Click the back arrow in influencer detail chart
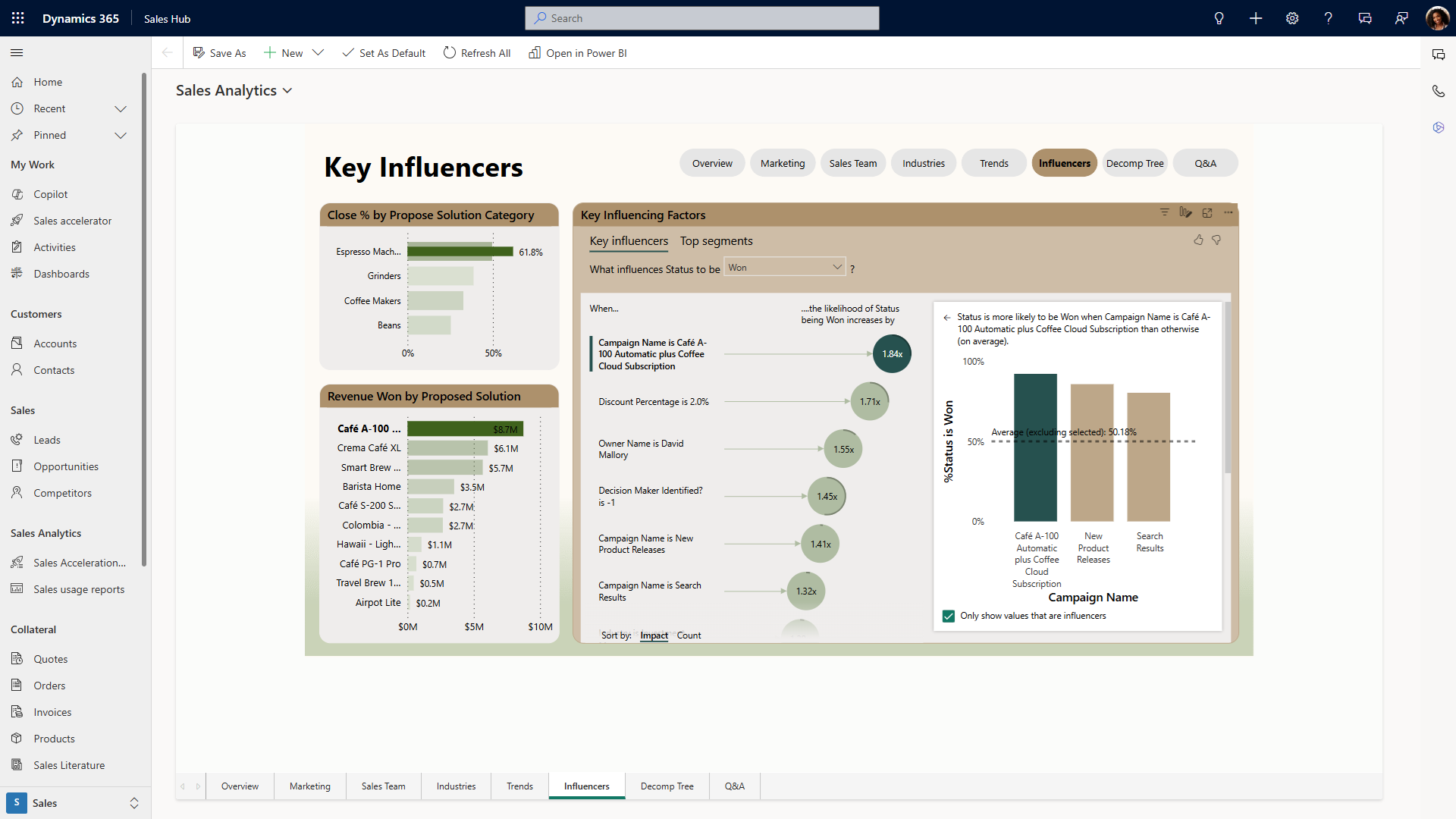This screenshot has width=1456, height=819. [x=946, y=318]
